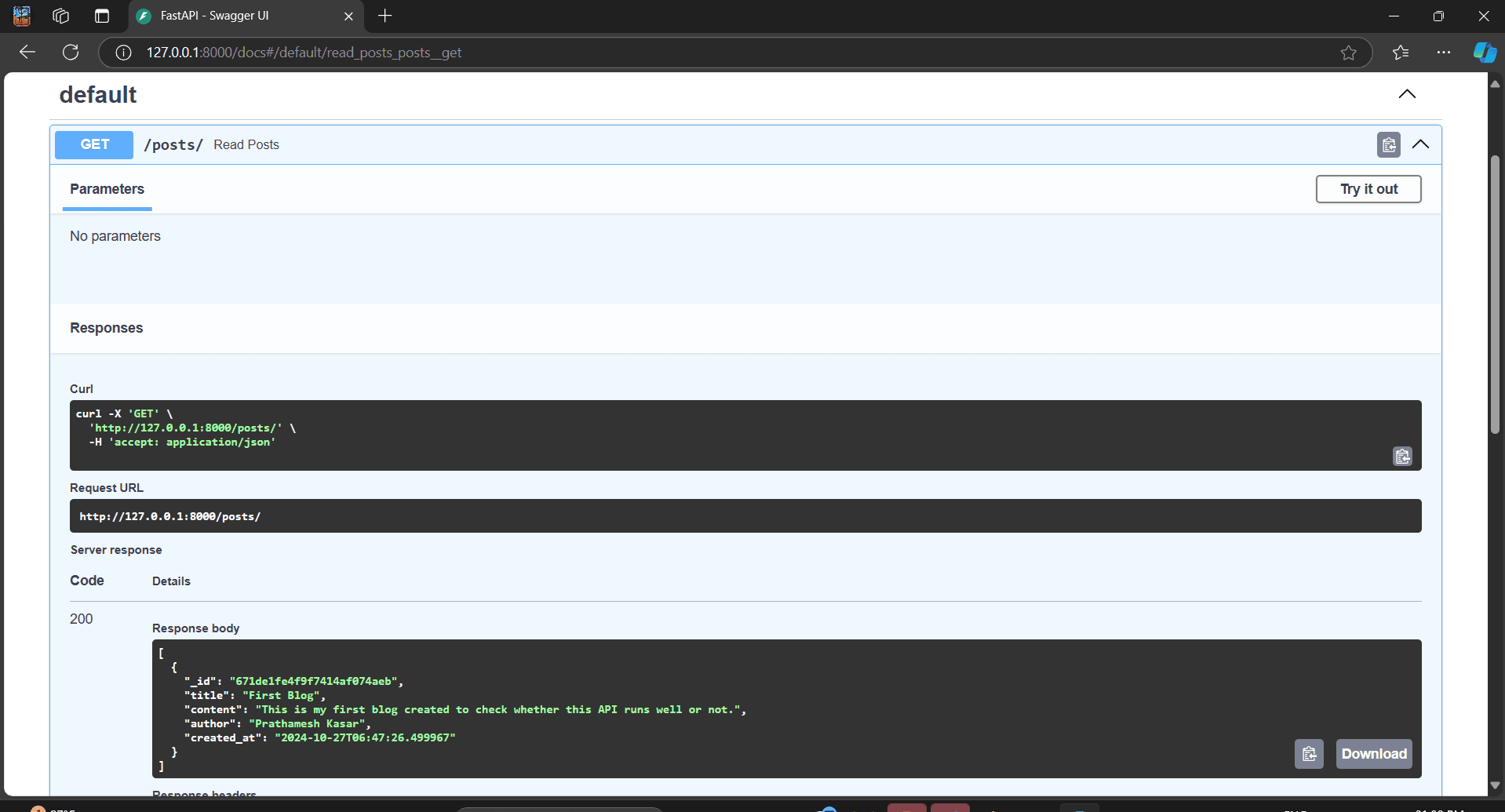
Task: Open a new browser tab
Action: pyautogui.click(x=384, y=16)
